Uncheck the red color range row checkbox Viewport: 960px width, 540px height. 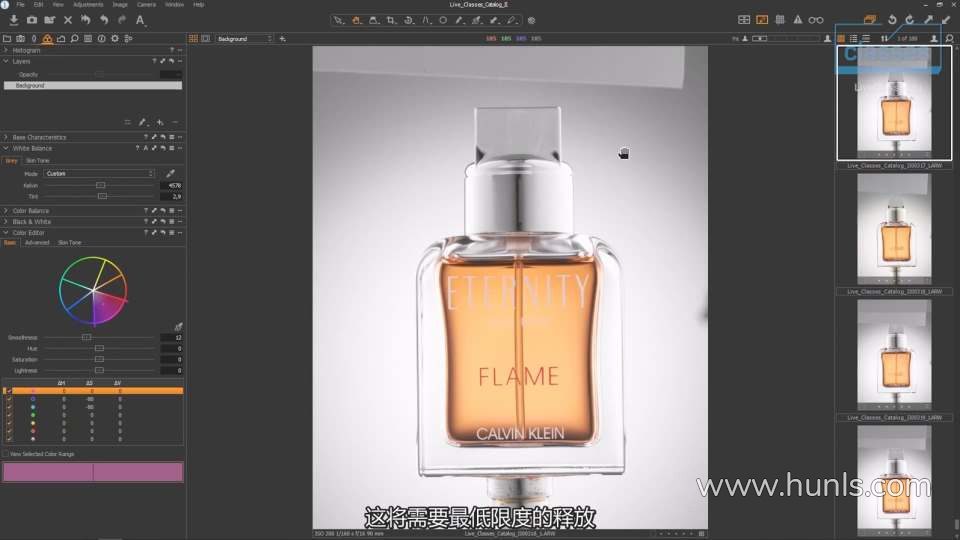pos(9,430)
